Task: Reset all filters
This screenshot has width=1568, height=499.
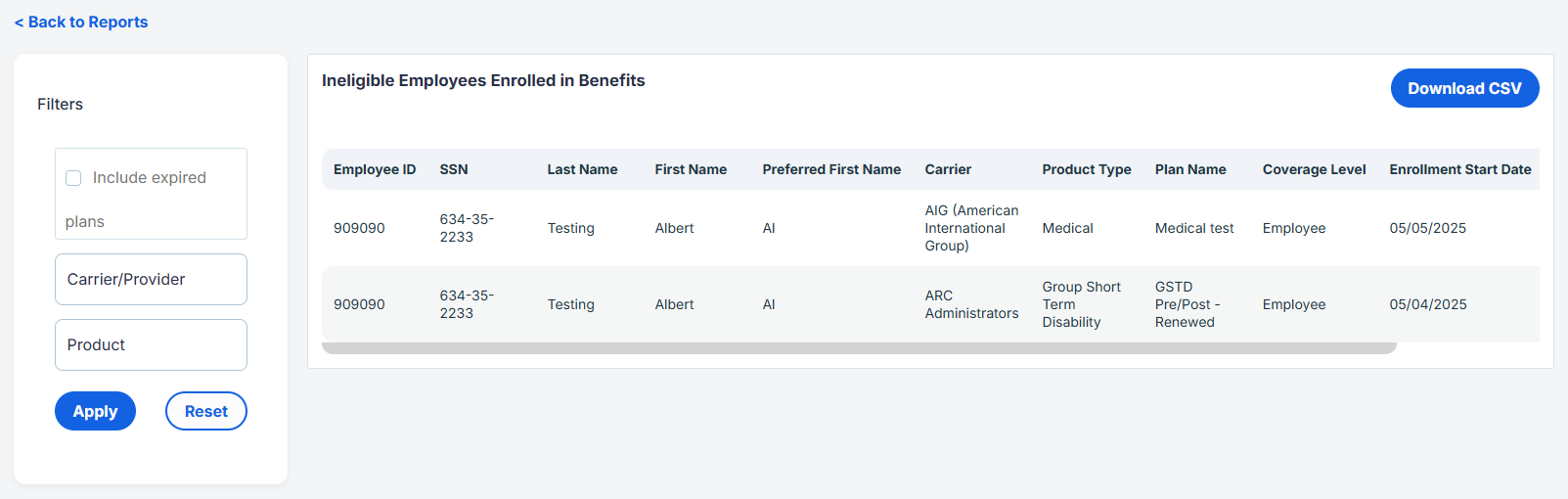Action: point(206,411)
